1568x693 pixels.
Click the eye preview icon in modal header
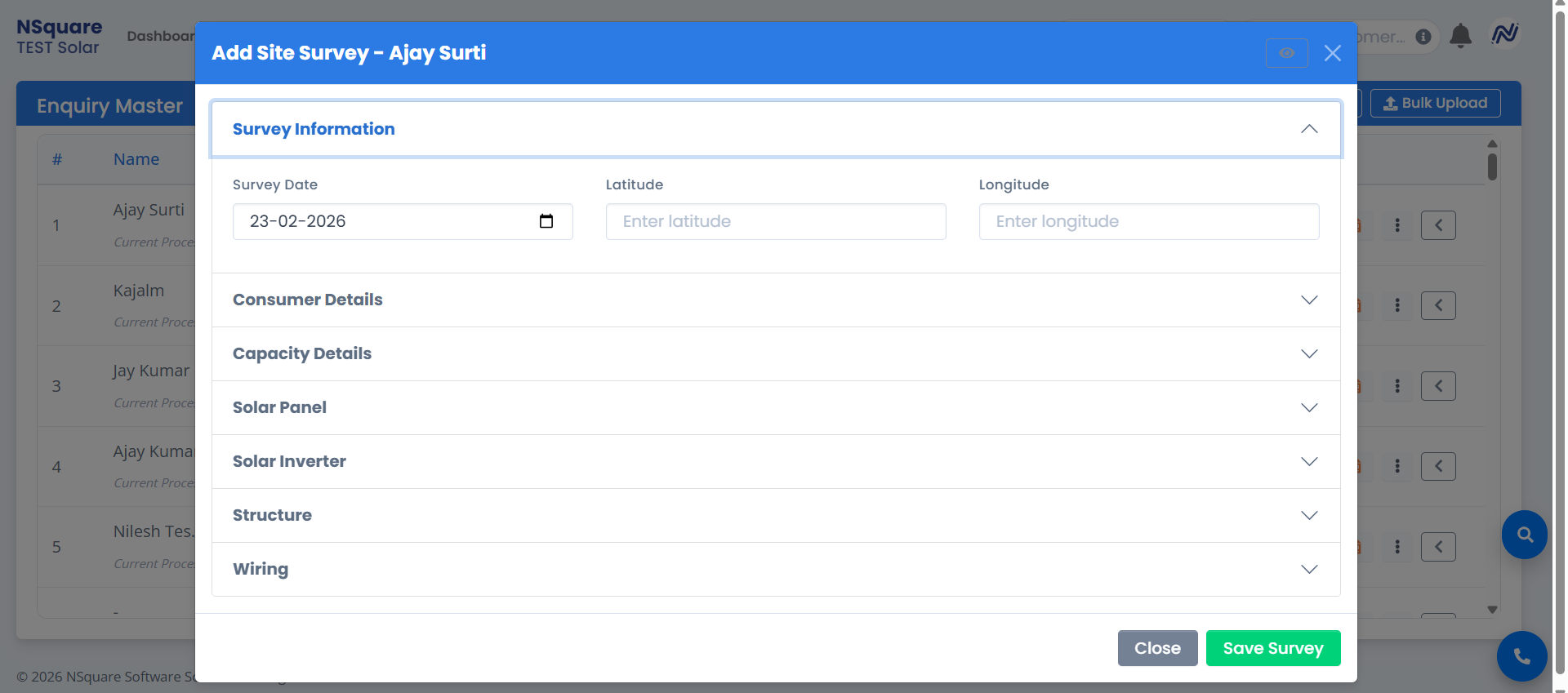[x=1286, y=53]
